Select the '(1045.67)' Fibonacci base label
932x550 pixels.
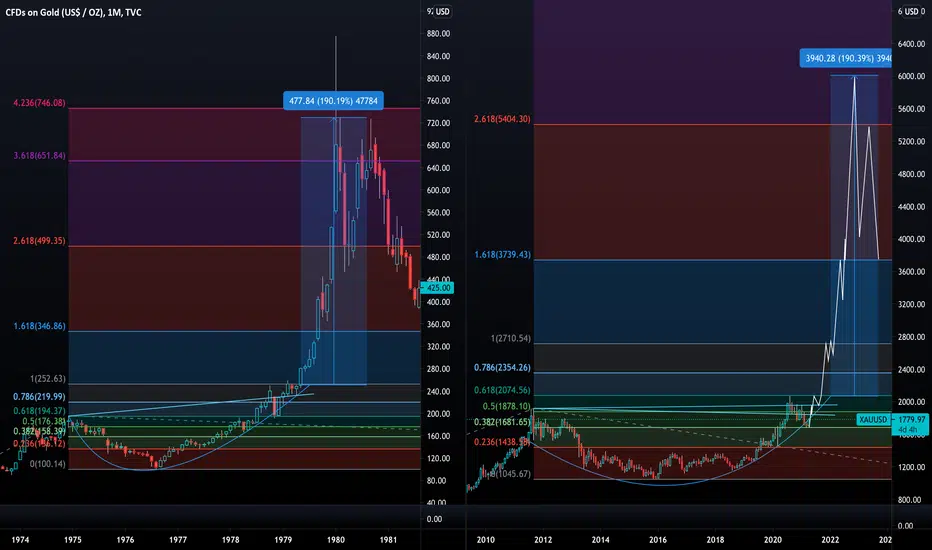coord(512,474)
